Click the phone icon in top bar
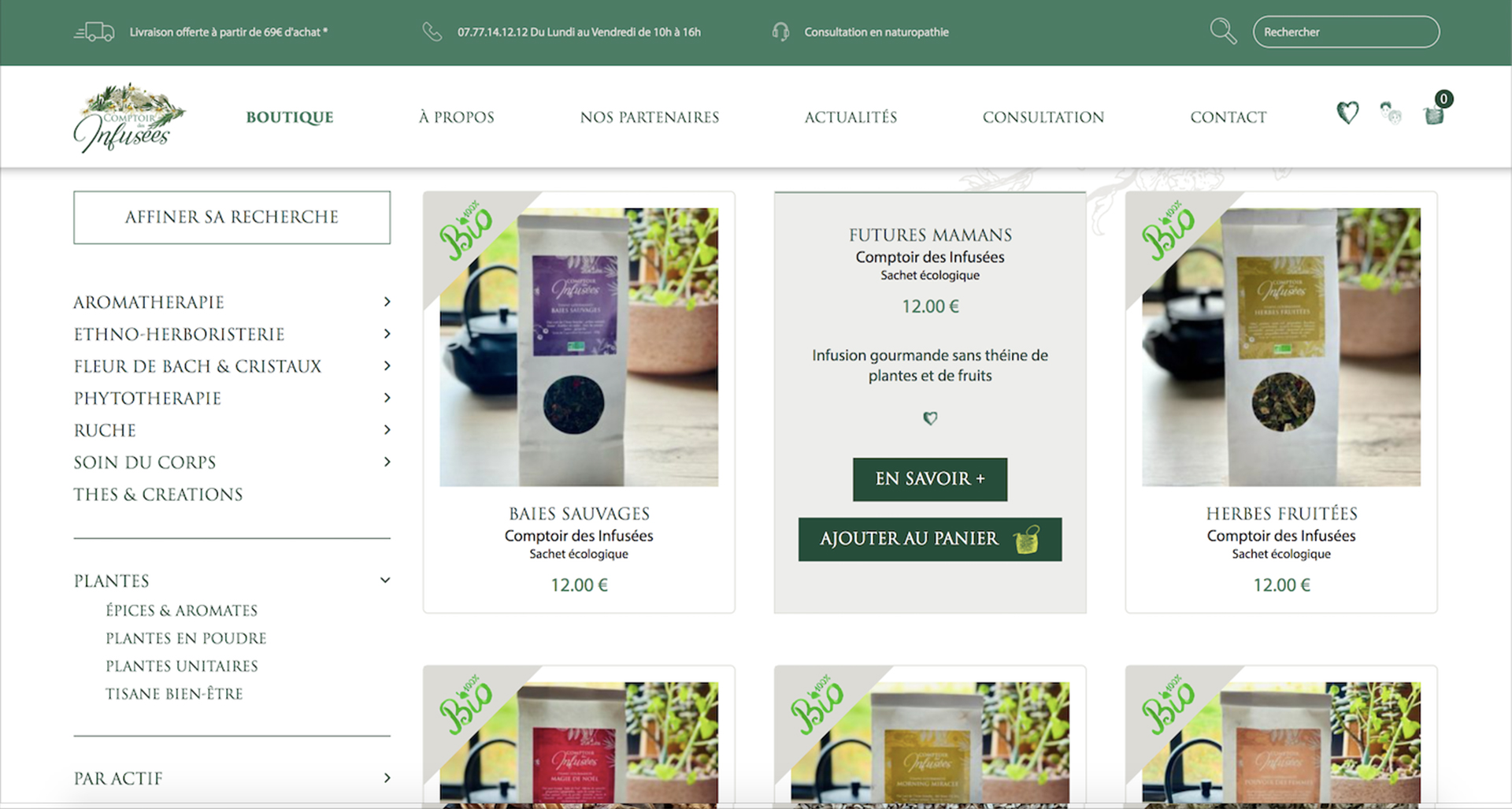 432,32
